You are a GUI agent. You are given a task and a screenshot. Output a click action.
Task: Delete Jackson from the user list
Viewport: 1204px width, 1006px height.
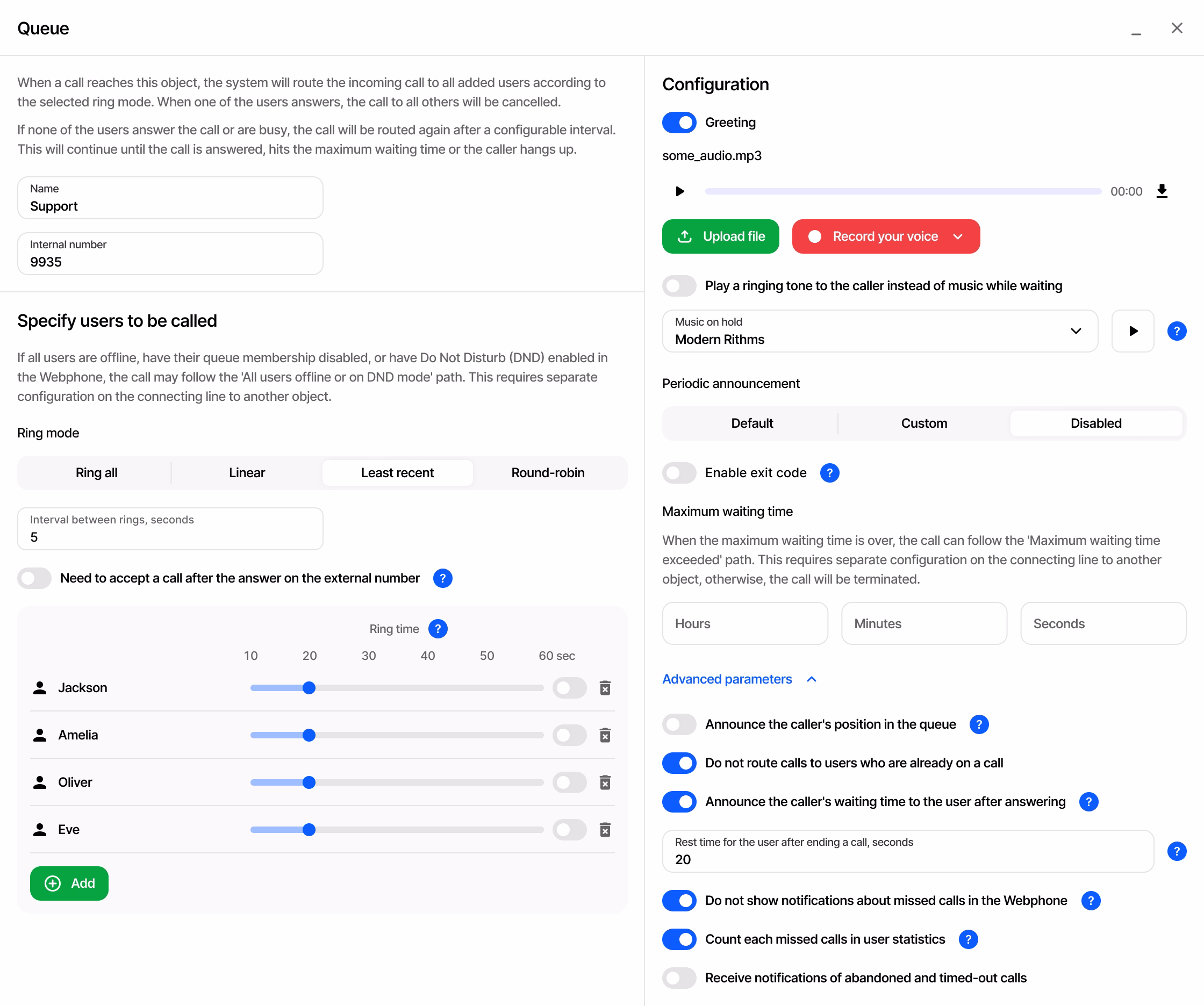pyautogui.click(x=605, y=687)
